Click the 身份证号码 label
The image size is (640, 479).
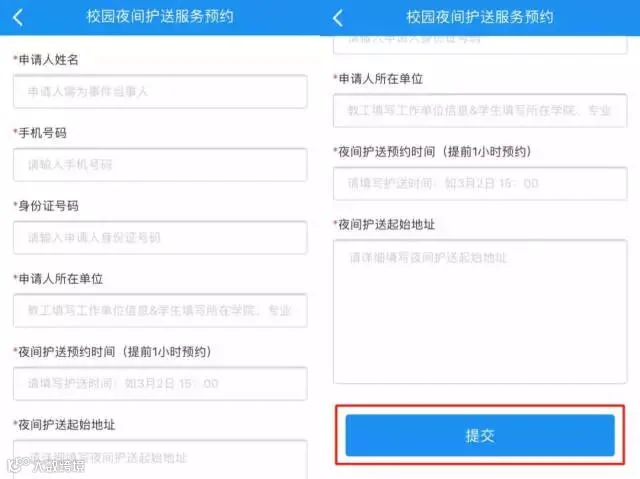[x=46, y=206]
